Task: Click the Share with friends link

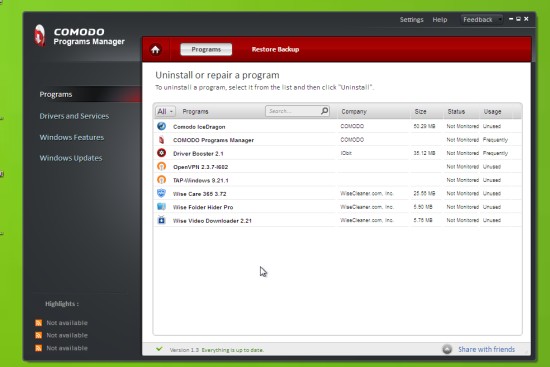Action: point(487,349)
